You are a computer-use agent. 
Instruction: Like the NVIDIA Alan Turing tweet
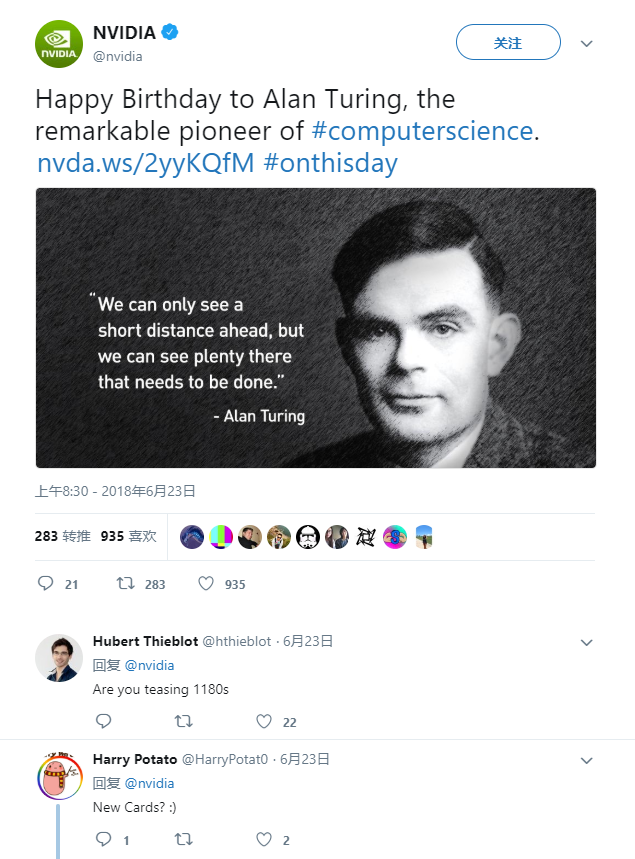point(205,583)
